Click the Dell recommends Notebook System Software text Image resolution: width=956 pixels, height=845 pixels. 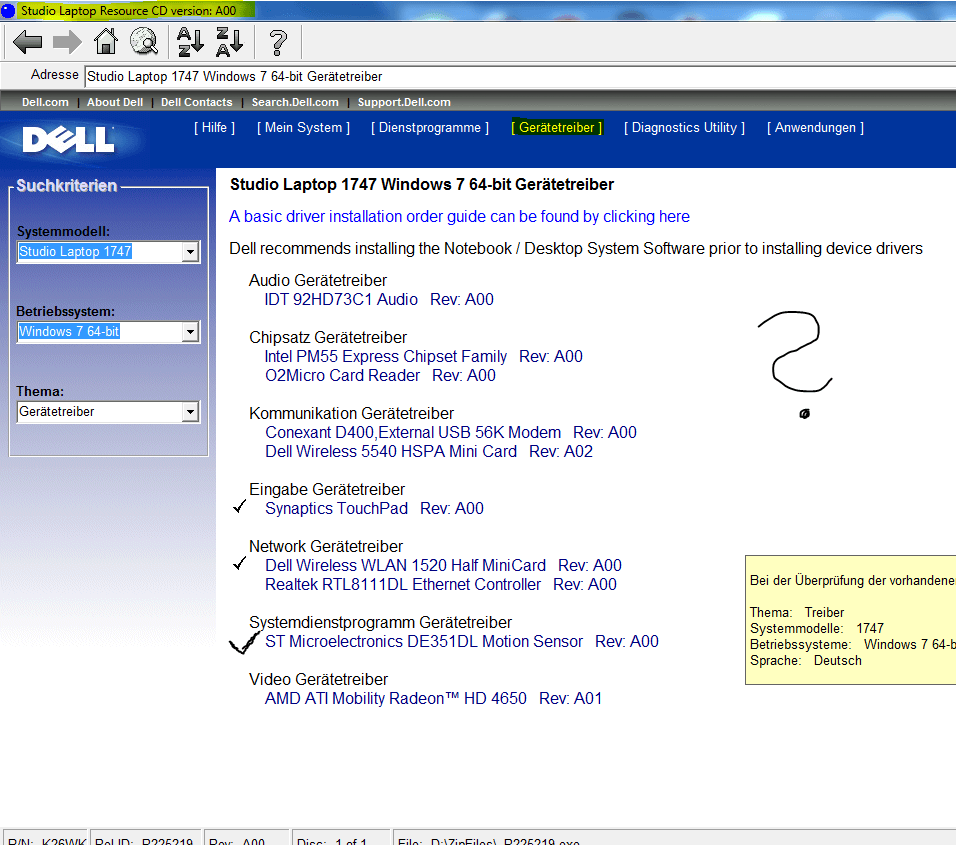(576, 249)
